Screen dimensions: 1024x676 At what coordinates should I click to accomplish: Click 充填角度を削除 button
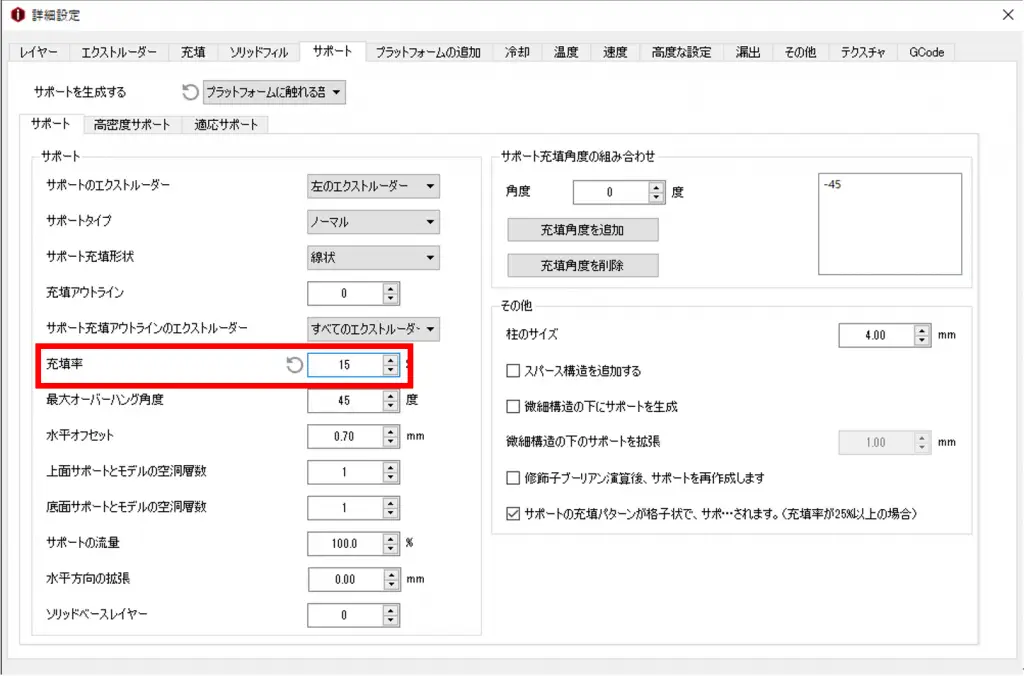point(583,265)
